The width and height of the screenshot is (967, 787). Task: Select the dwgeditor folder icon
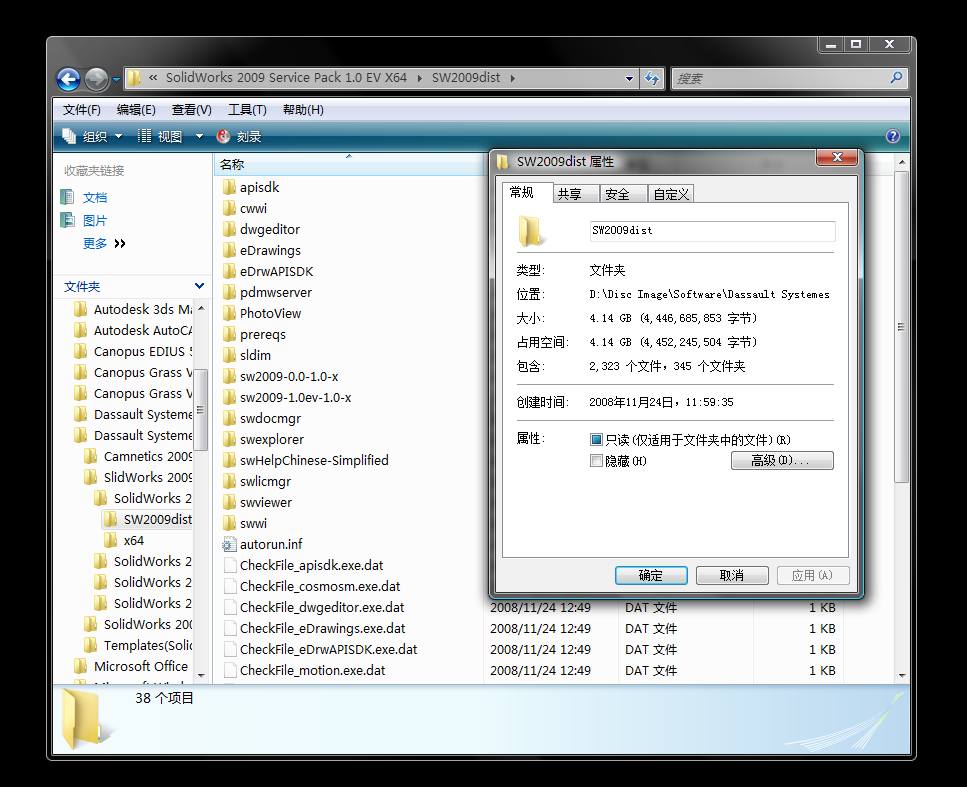click(229, 229)
